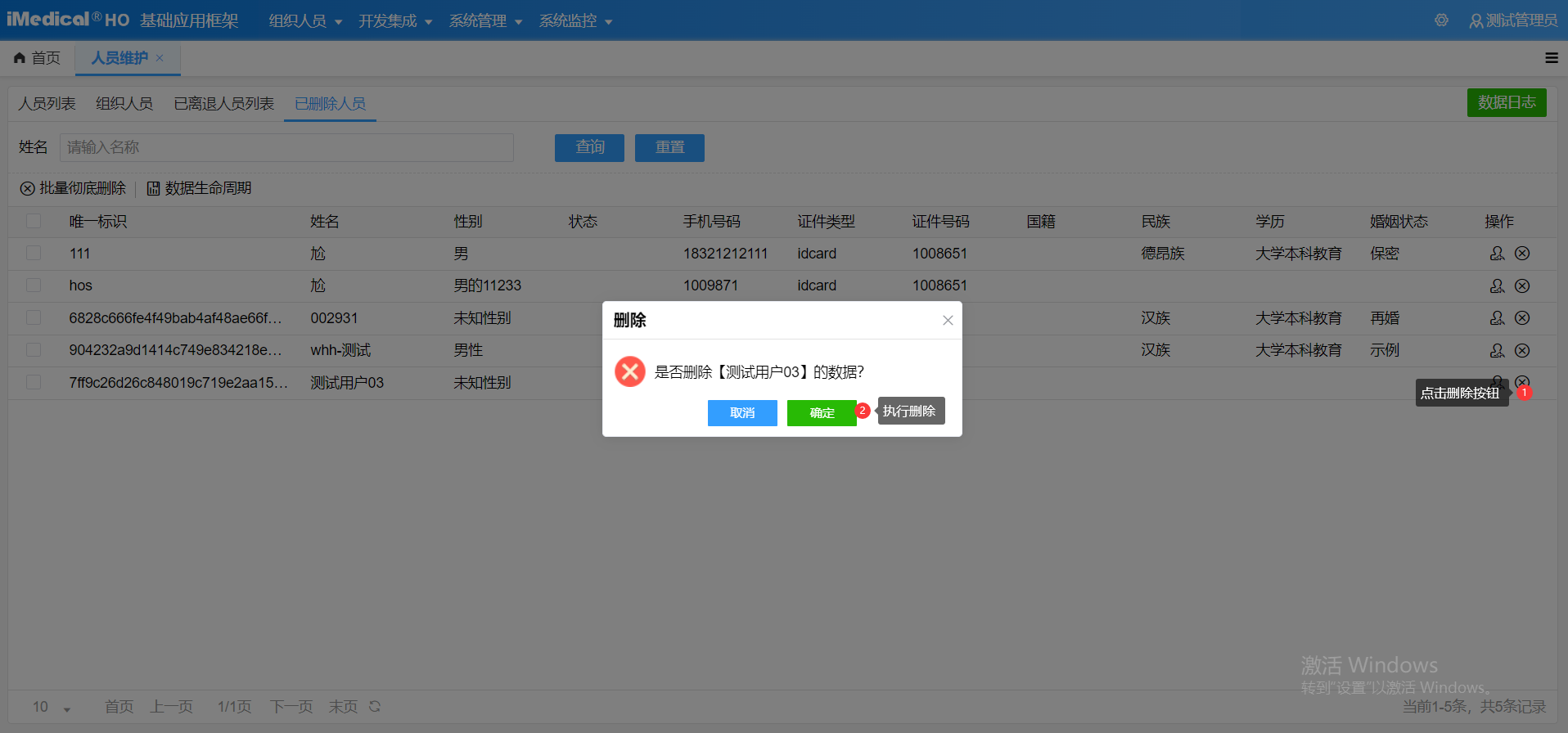Click restore-user icon in row hos
The width and height of the screenshot is (1568, 733).
1497,286
